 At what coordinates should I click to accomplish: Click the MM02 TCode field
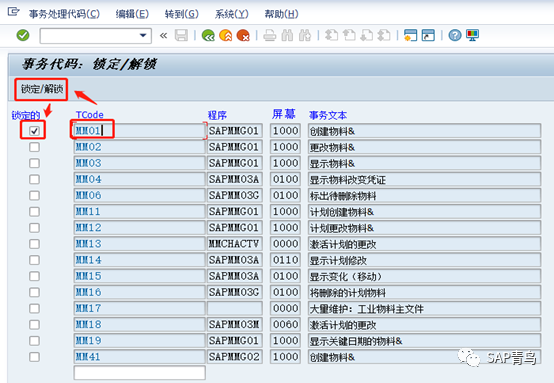pos(139,147)
